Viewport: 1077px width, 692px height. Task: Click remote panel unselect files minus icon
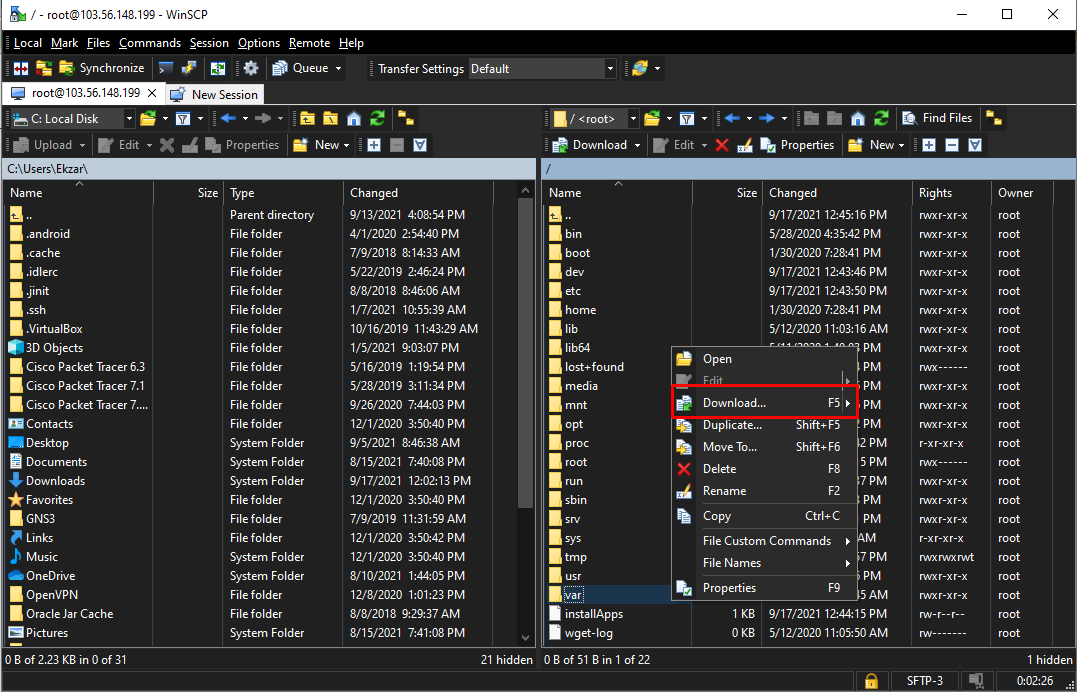952,145
